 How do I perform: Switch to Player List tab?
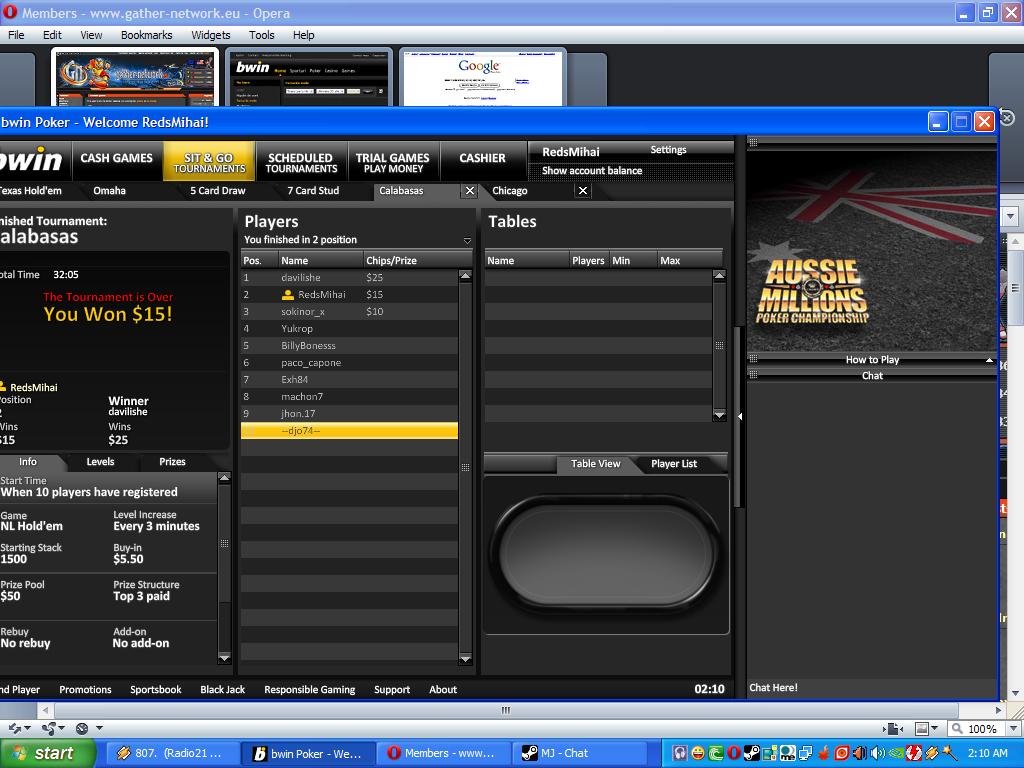[674, 464]
